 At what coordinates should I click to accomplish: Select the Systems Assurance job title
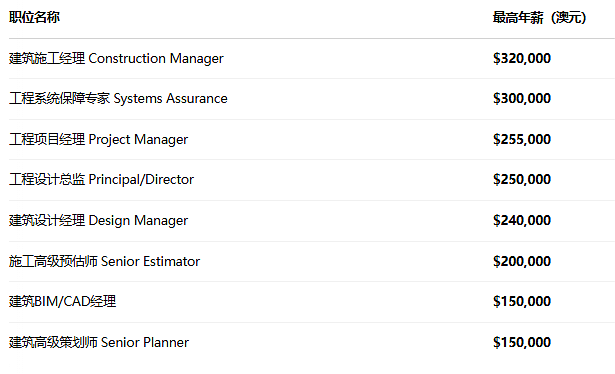click(x=118, y=98)
